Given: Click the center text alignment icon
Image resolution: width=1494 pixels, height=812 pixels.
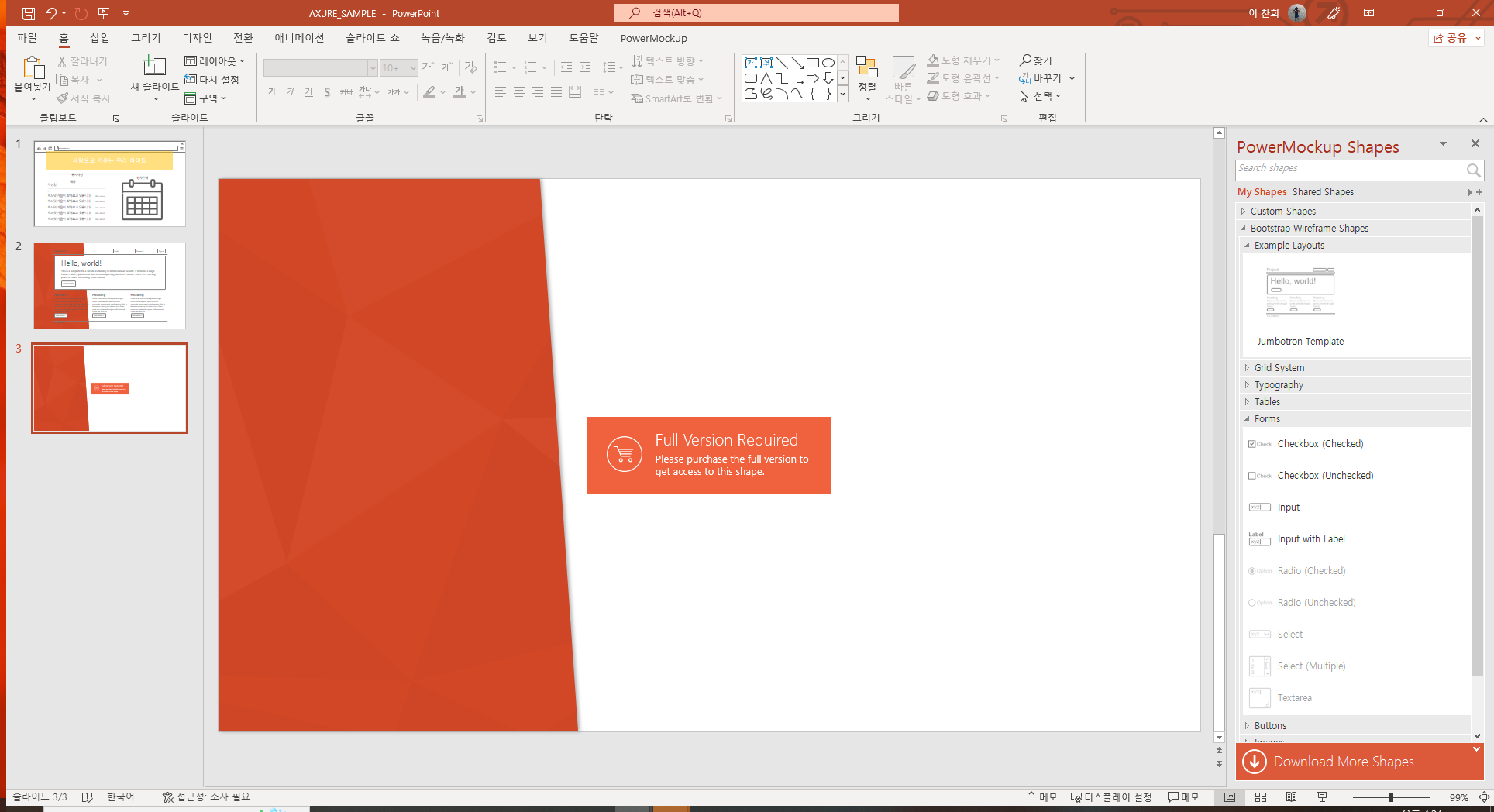Looking at the screenshot, I should [x=519, y=92].
